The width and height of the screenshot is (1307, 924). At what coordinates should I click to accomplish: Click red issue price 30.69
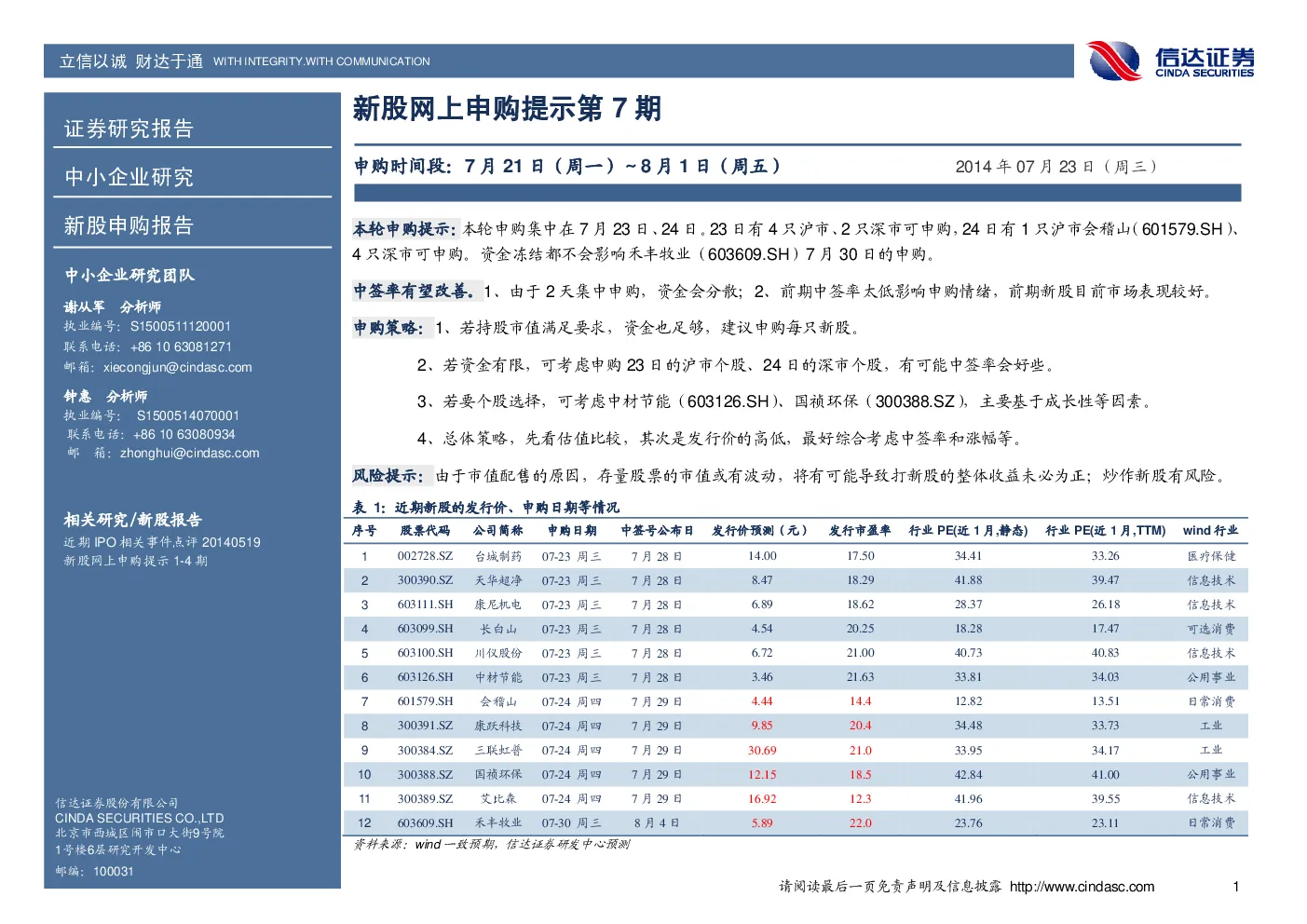pyautogui.click(x=762, y=750)
